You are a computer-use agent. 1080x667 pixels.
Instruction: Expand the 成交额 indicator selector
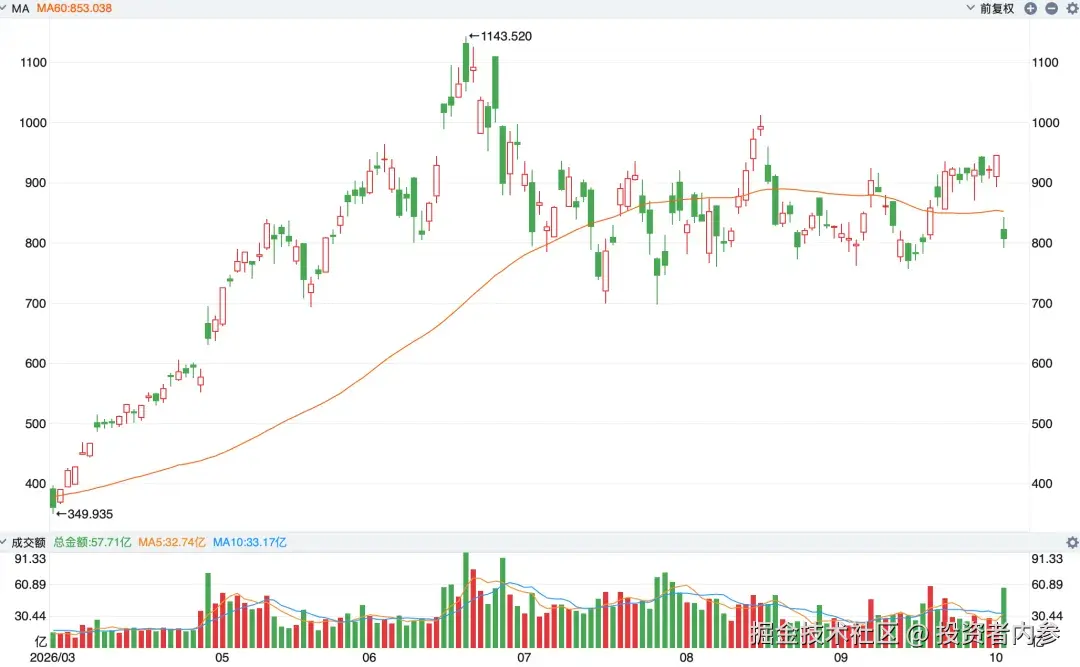[x=23, y=542]
